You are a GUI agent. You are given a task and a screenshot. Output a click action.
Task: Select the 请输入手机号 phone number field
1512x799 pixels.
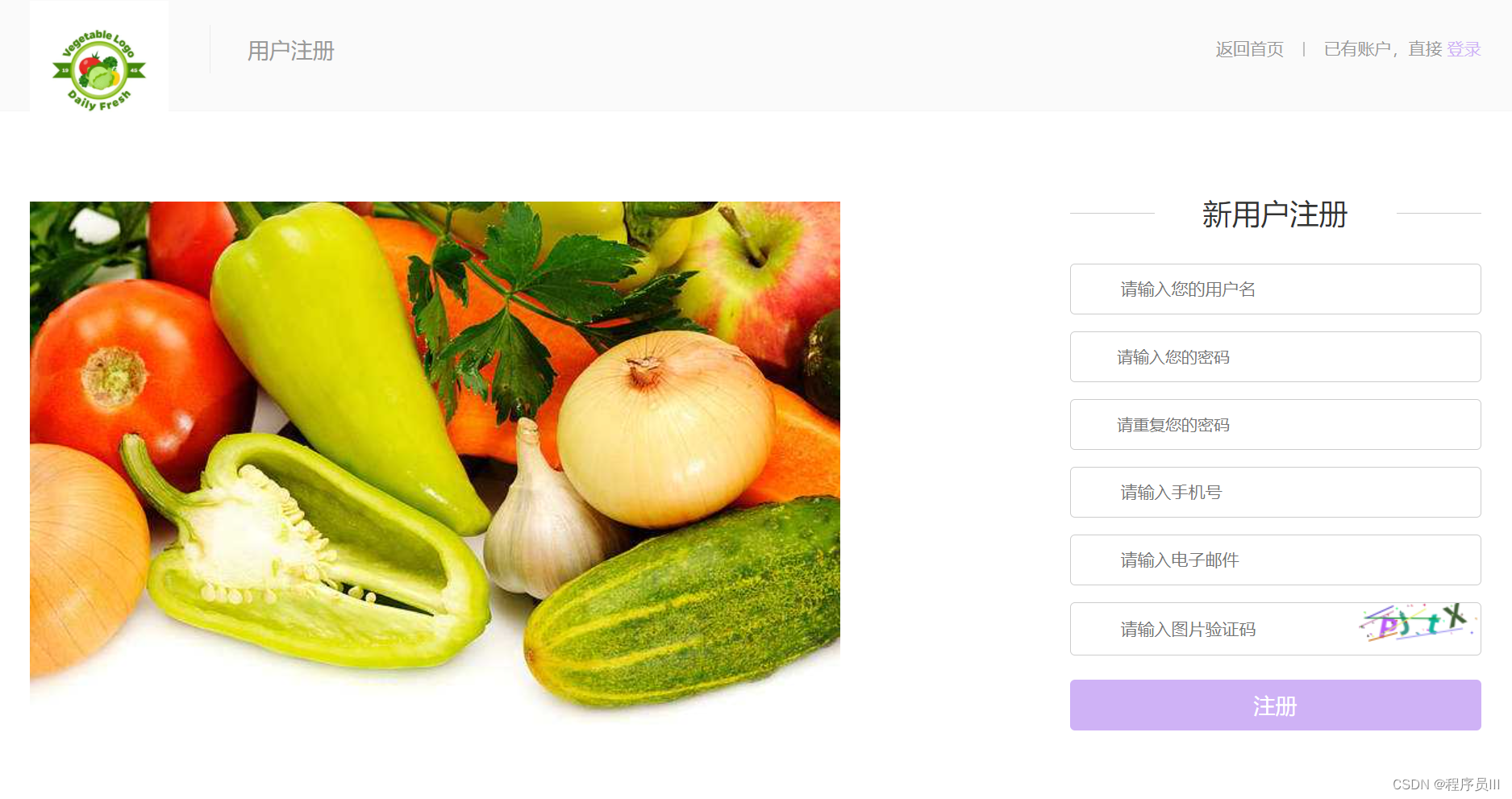(1275, 492)
